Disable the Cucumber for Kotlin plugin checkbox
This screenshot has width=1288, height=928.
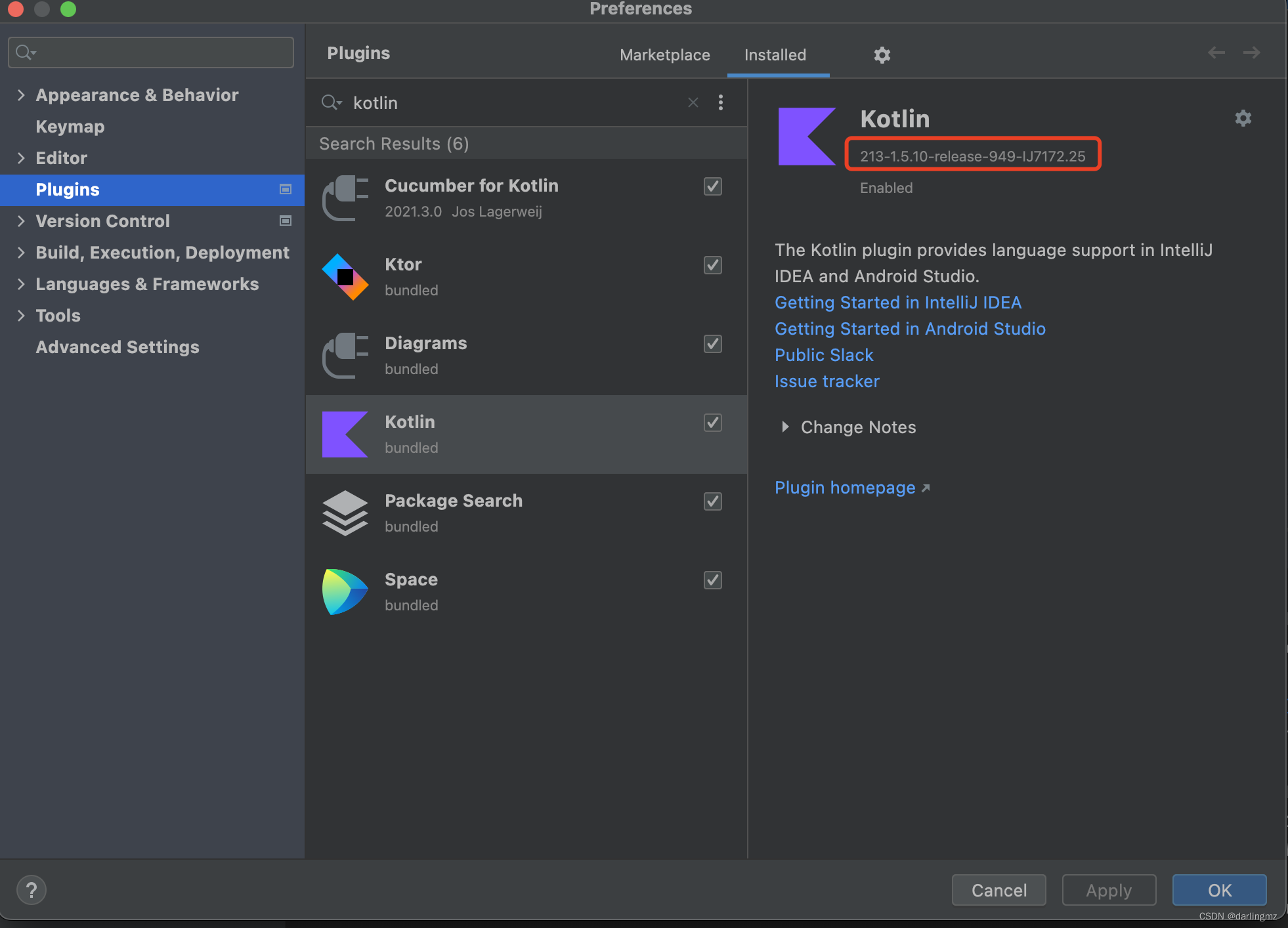click(x=712, y=186)
